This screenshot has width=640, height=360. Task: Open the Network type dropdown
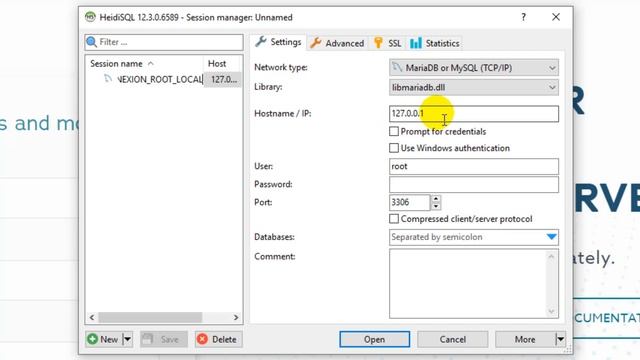coord(474,68)
